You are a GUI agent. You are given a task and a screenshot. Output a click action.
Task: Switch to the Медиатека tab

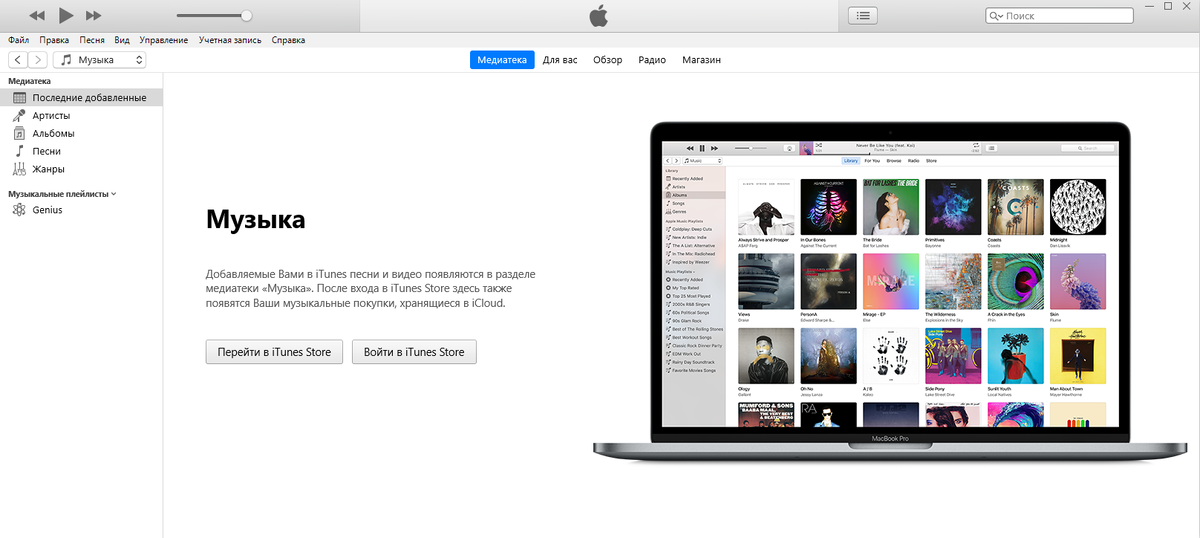coord(502,60)
